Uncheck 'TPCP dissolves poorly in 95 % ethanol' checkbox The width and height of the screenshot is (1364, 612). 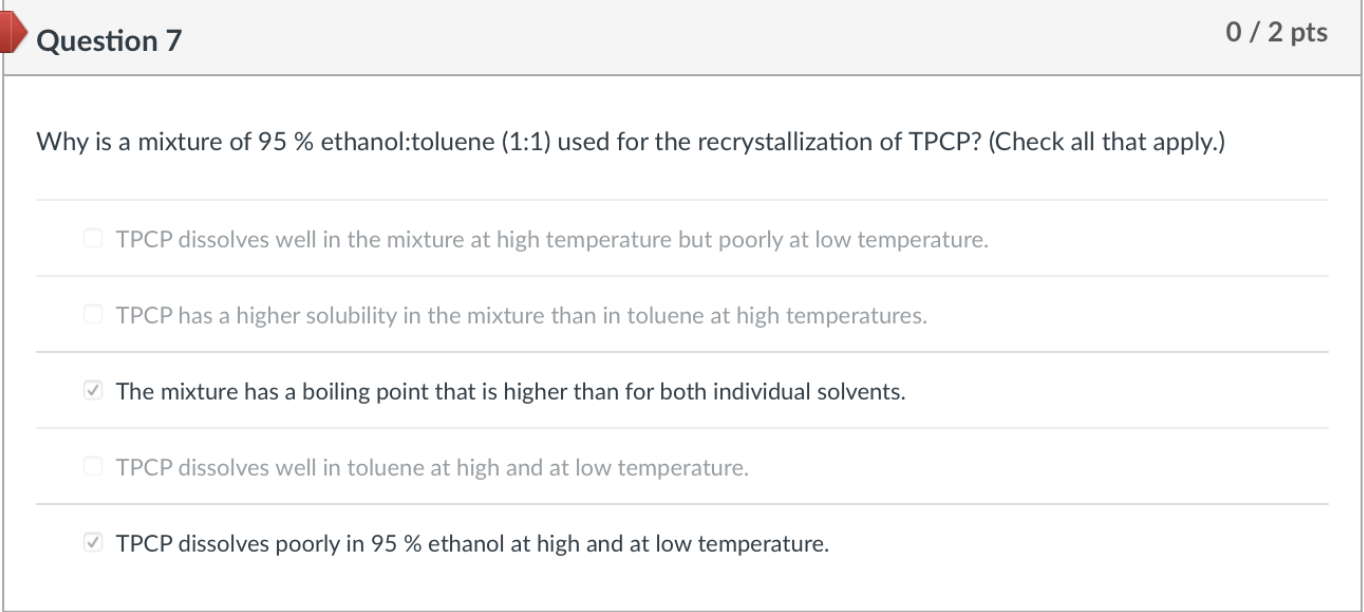coord(93,544)
